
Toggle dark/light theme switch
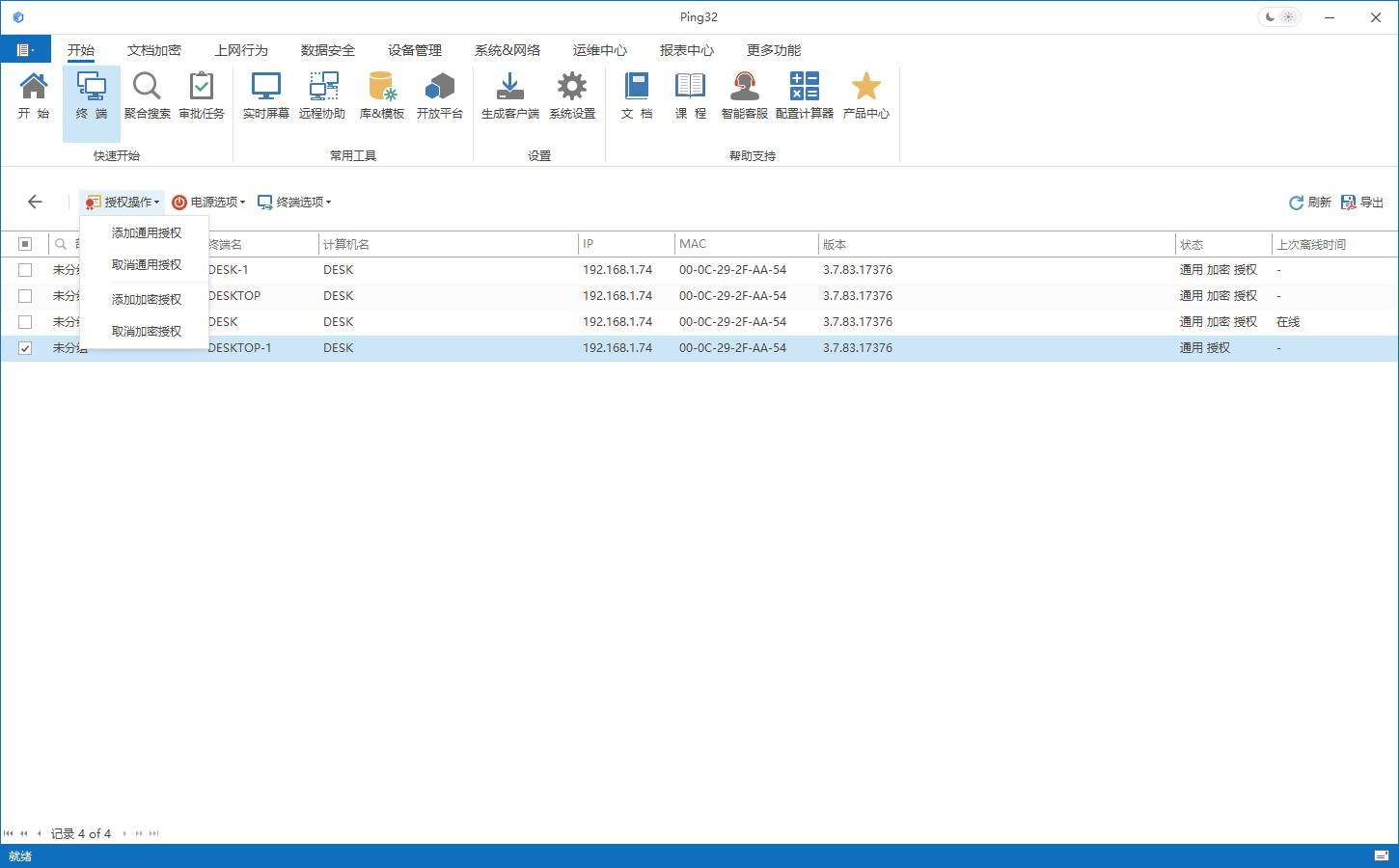coord(1279,17)
